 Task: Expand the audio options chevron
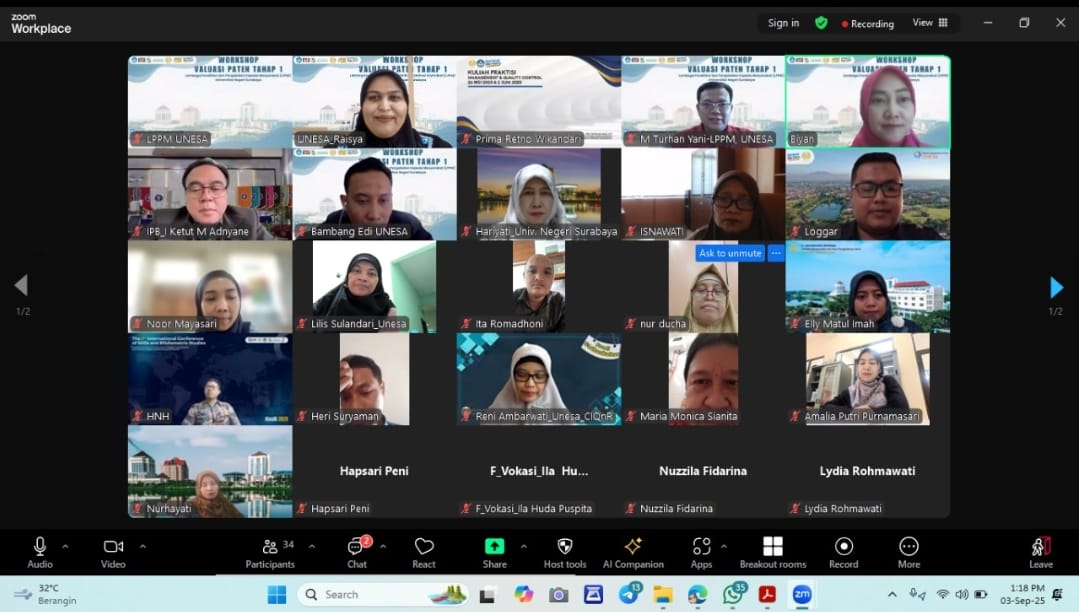[x=66, y=546]
